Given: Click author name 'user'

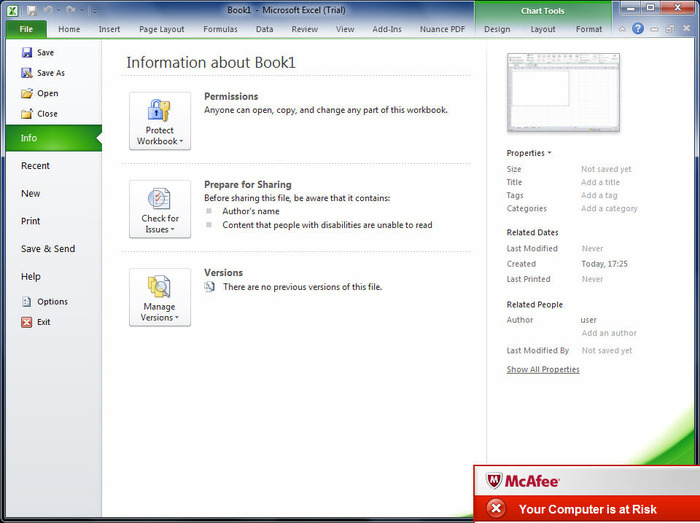Looking at the screenshot, I should point(588,320).
